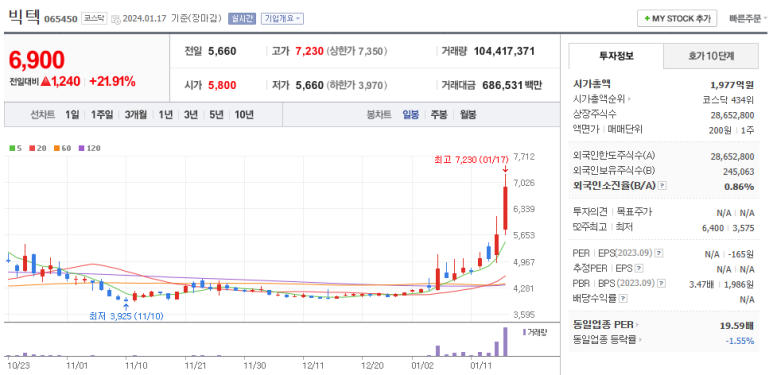Click the purple 120-day moving average legend
773x375 pixels.
(89, 148)
